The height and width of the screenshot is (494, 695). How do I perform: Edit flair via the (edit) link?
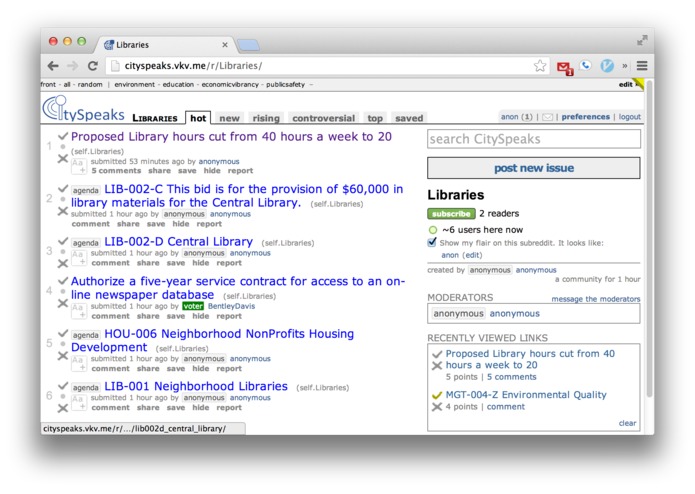coord(472,255)
